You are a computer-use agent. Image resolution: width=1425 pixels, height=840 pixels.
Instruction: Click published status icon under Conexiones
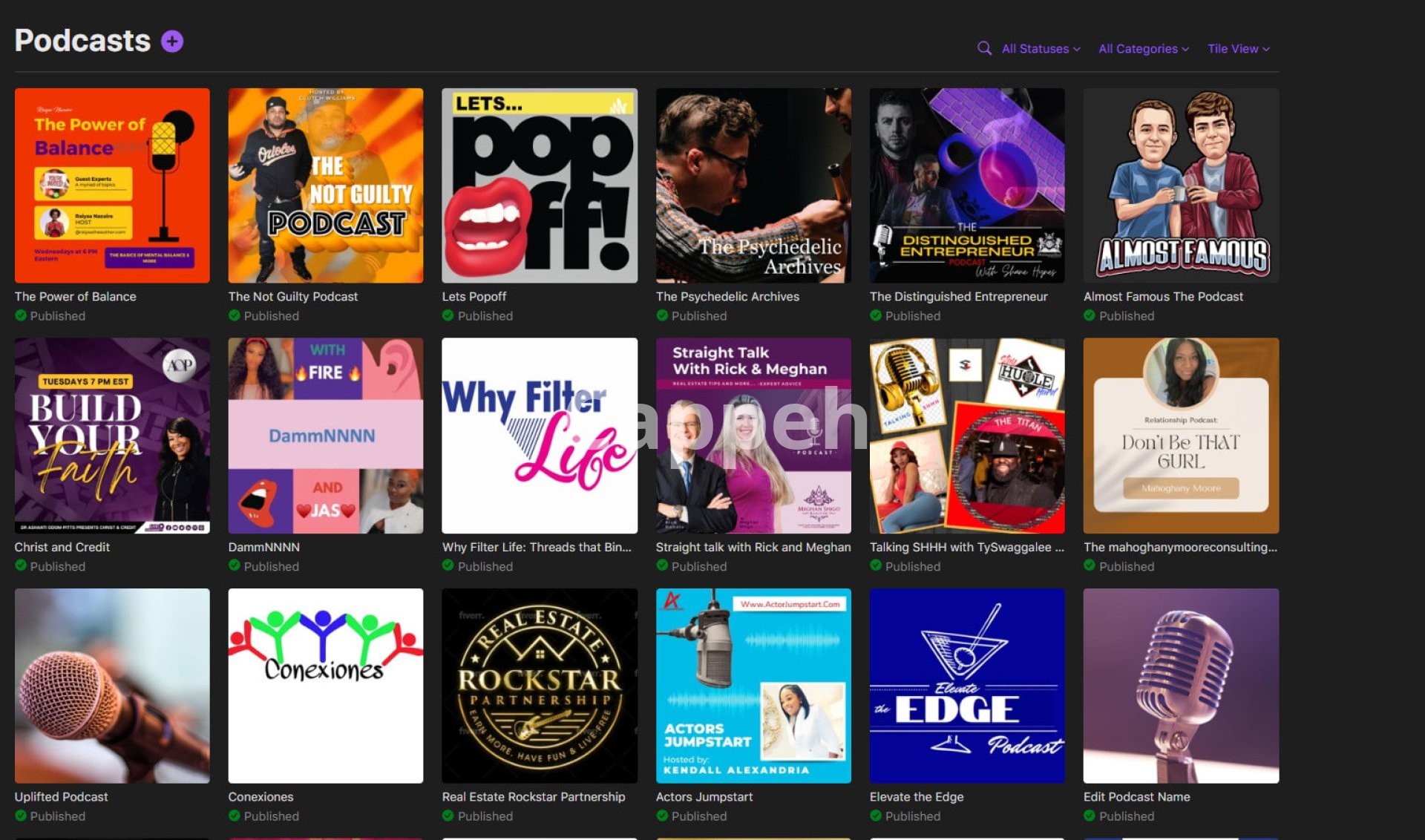[235, 816]
